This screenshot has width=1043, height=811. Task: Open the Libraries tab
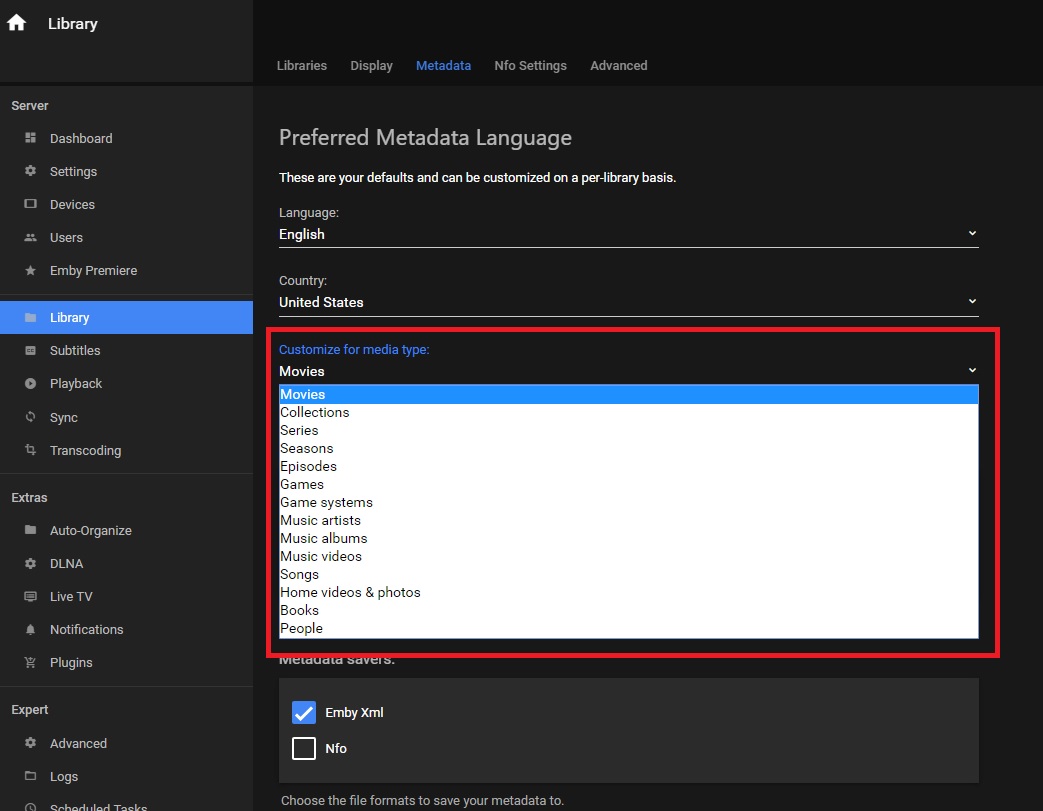301,65
